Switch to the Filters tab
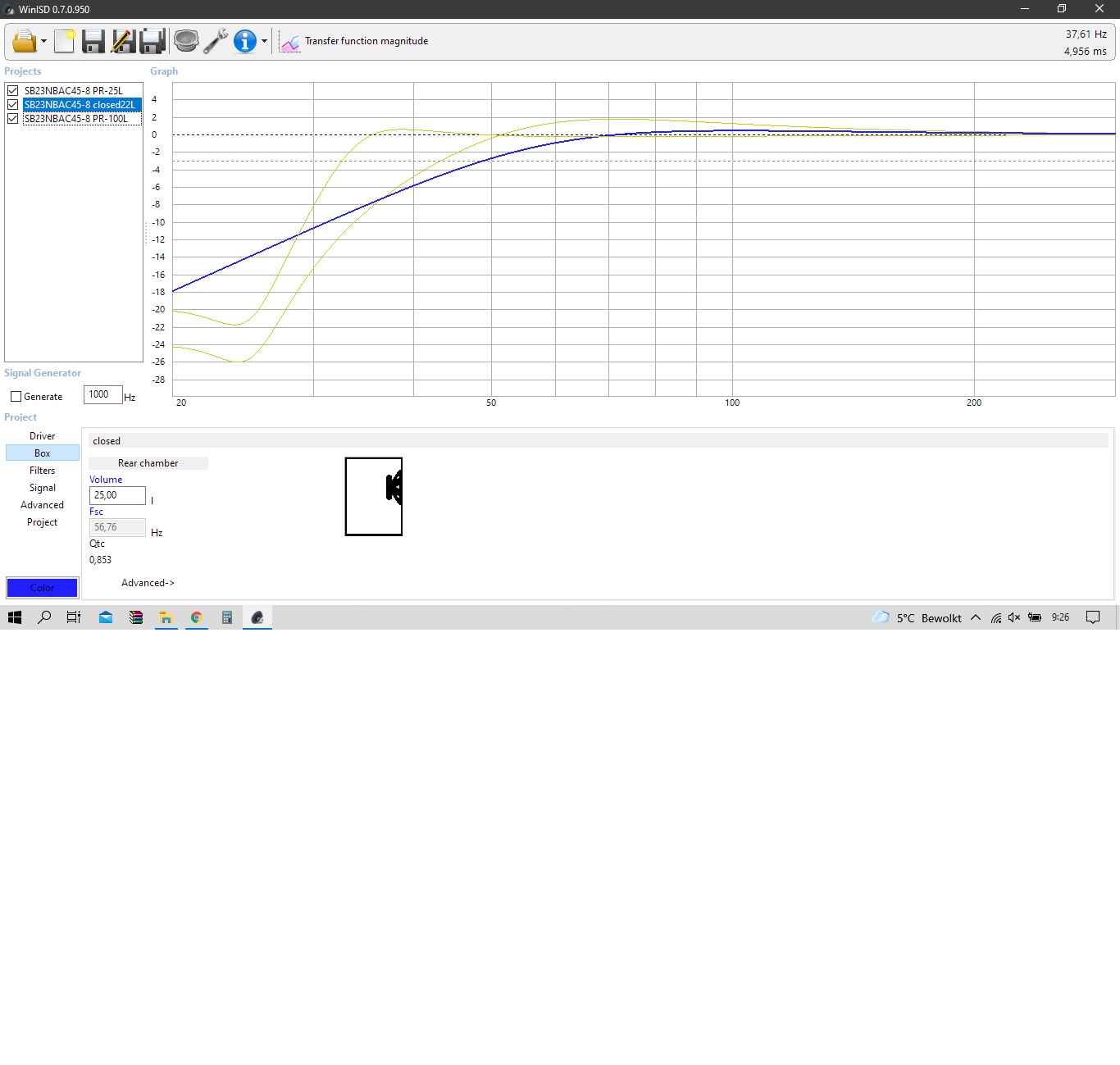 pos(43,471)
